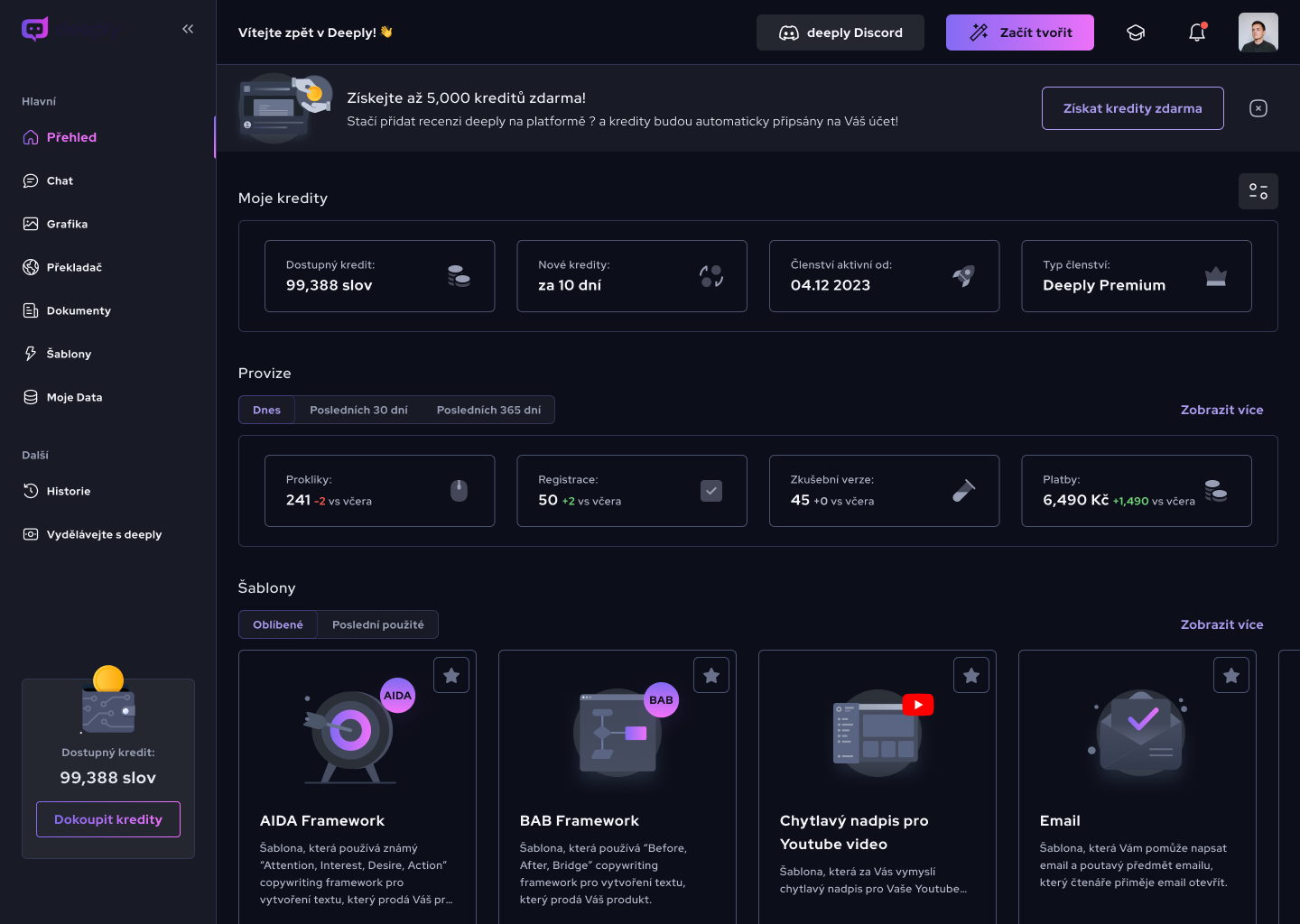Open the notifications bell
Screen dimensions: 1300x924
[x=1197, y=32]
